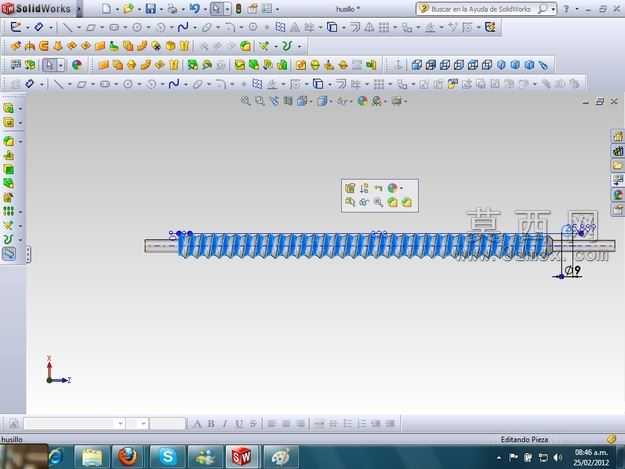Click the Rapid Sketch icon ending the upper sketch toolbar
The image size is (625, 469).
(490, 27)
